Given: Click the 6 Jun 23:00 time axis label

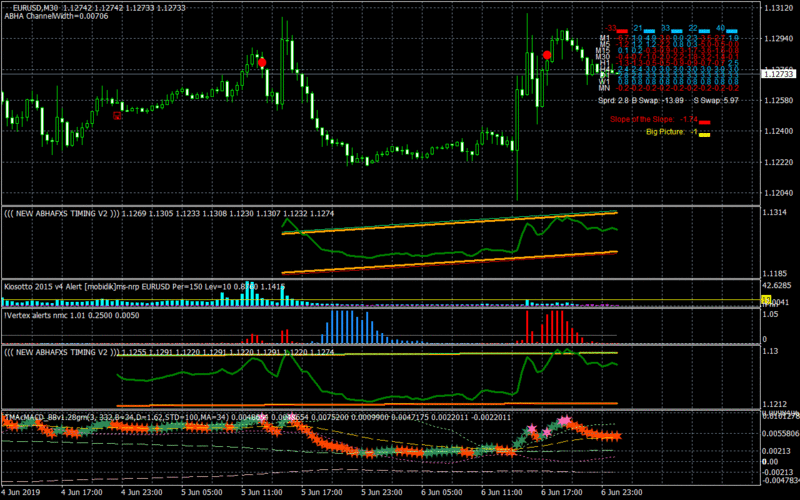Looking at the screenshot, I should click(x=622, y=492).
